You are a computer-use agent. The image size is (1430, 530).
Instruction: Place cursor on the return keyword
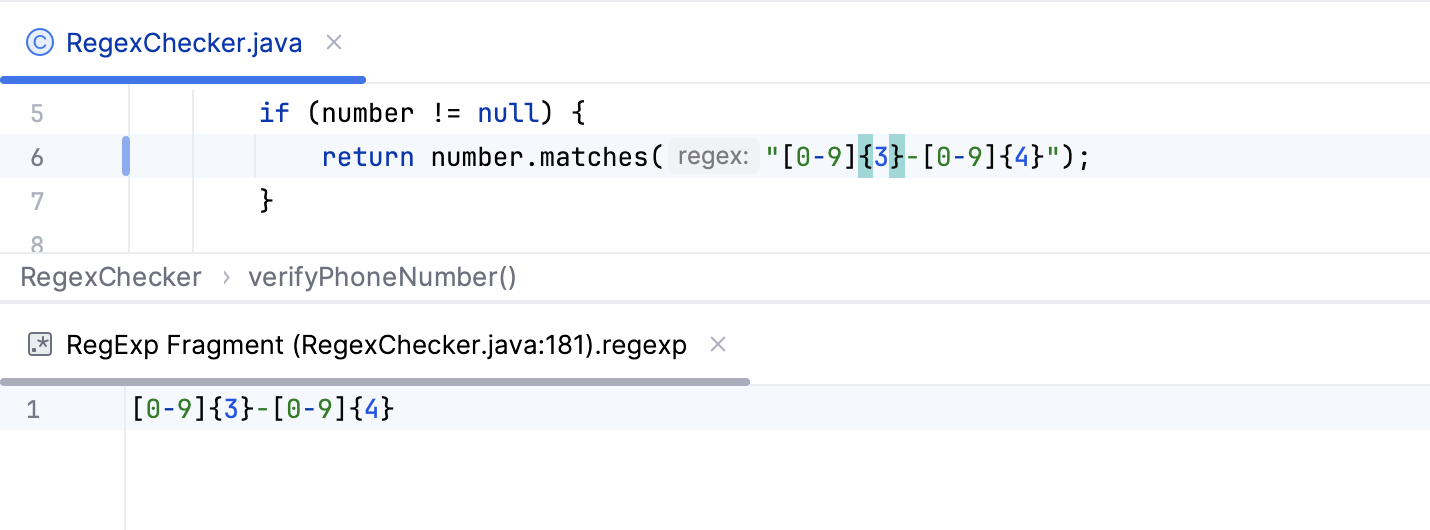(x=367, y=157)
